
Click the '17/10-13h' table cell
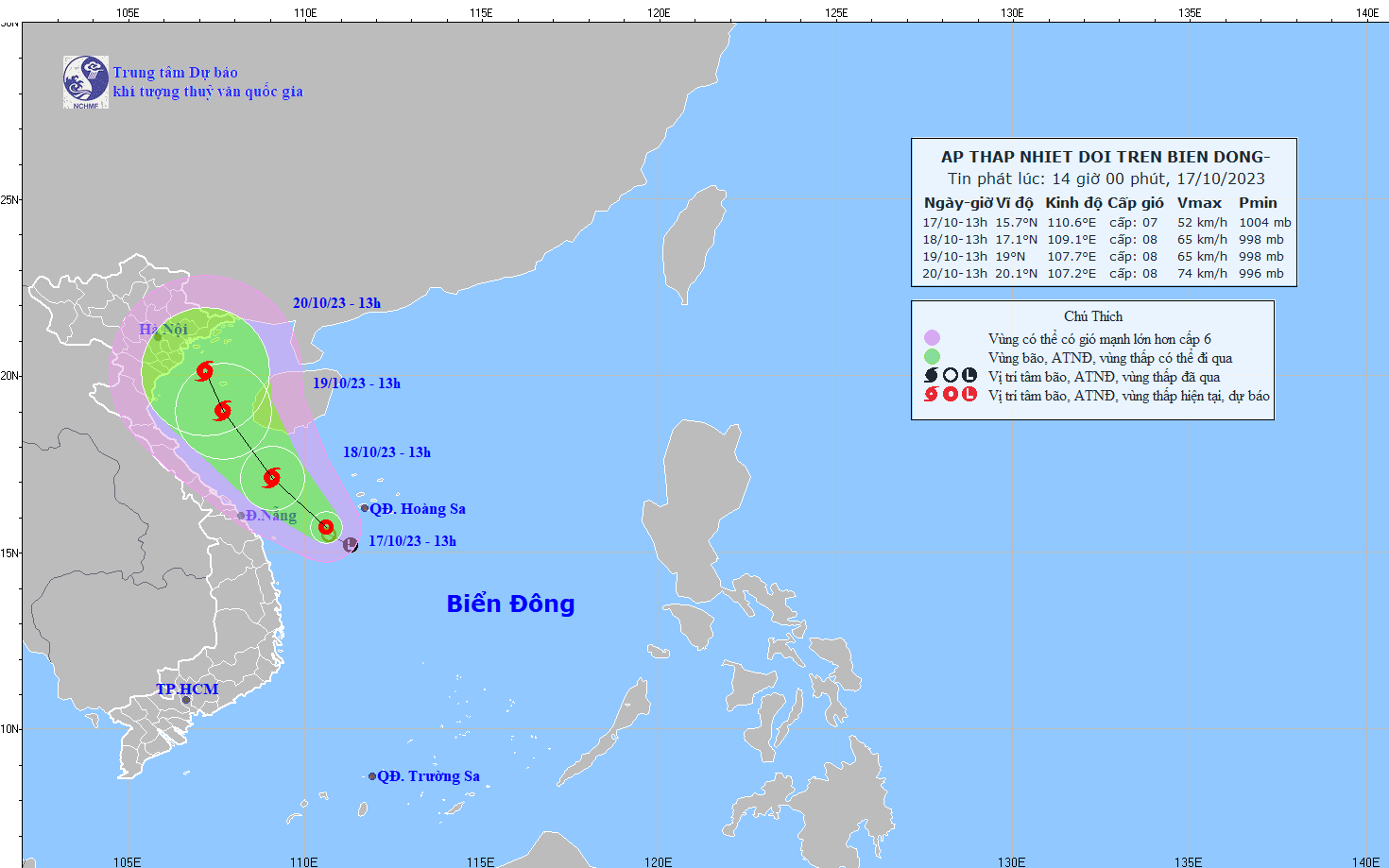[x=954, y=223]
